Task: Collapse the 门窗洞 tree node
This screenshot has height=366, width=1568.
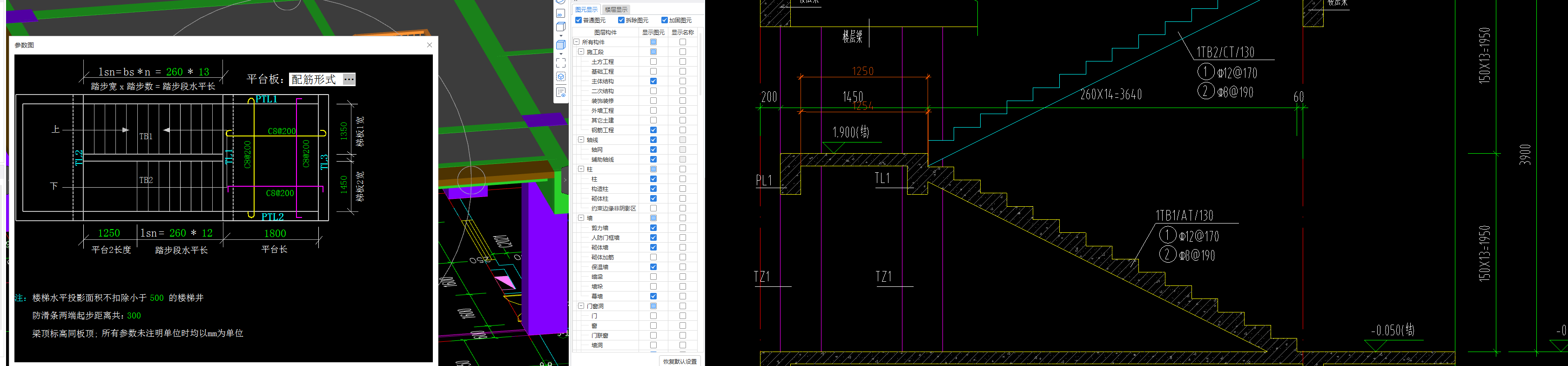Action: click(x=581, y=306)
